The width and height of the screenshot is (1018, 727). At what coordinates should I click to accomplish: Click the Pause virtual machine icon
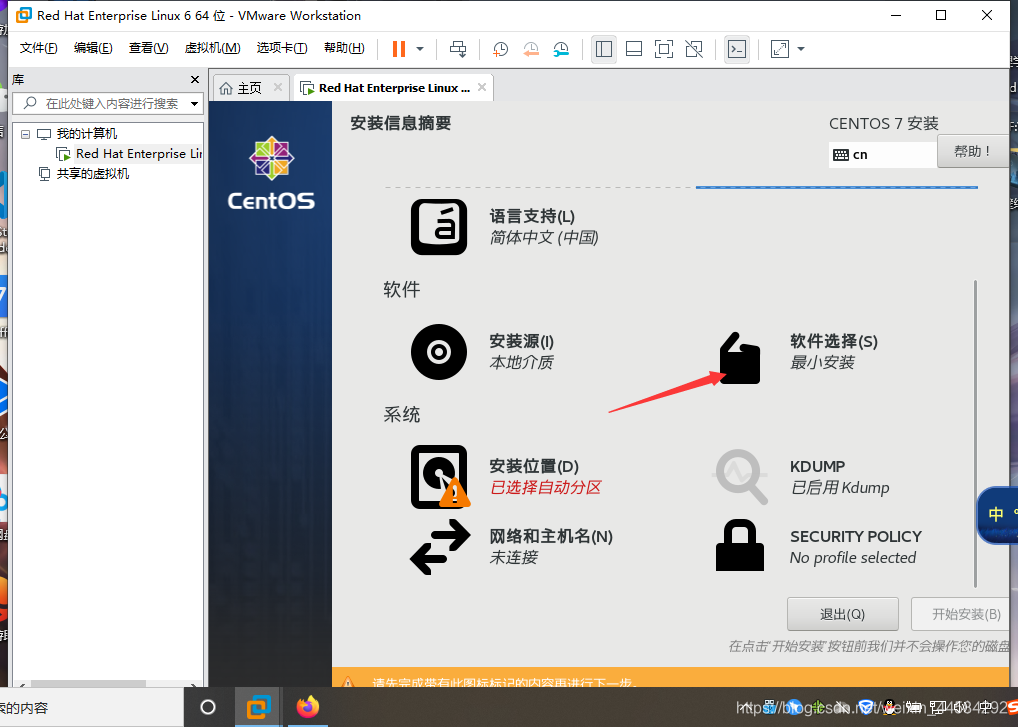click(x=399, y=49)
